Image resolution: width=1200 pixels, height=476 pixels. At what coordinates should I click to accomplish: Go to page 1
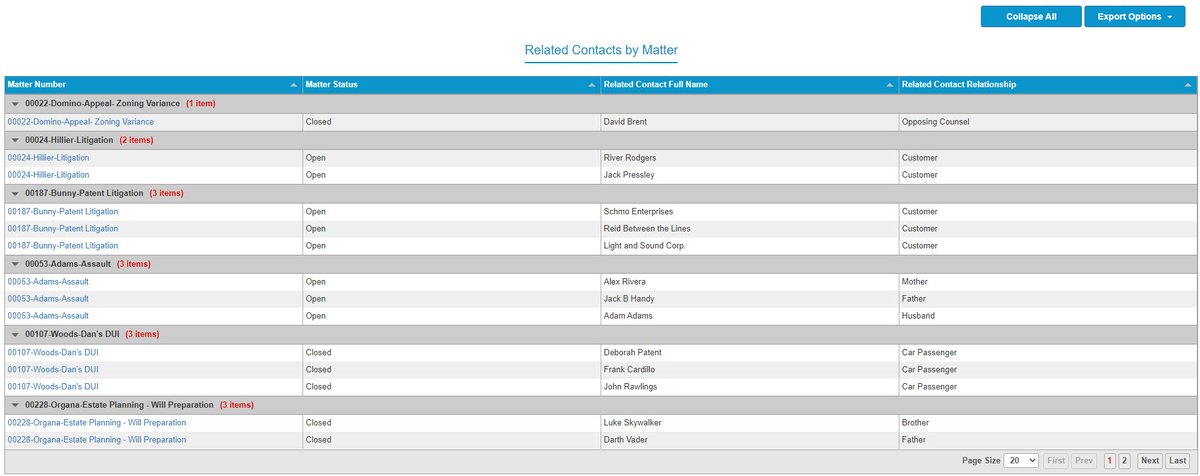[x=1109, y=461]
